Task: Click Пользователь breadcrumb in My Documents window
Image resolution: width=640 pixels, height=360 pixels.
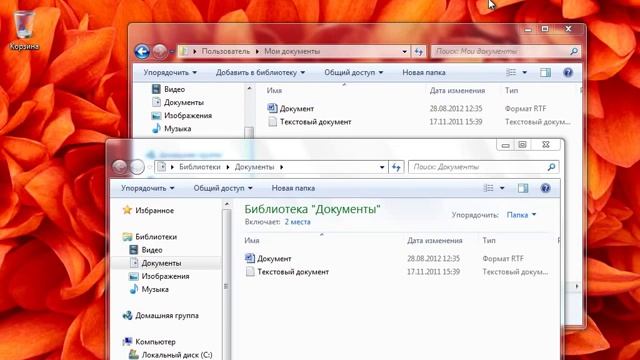Action: pos(226,51)
